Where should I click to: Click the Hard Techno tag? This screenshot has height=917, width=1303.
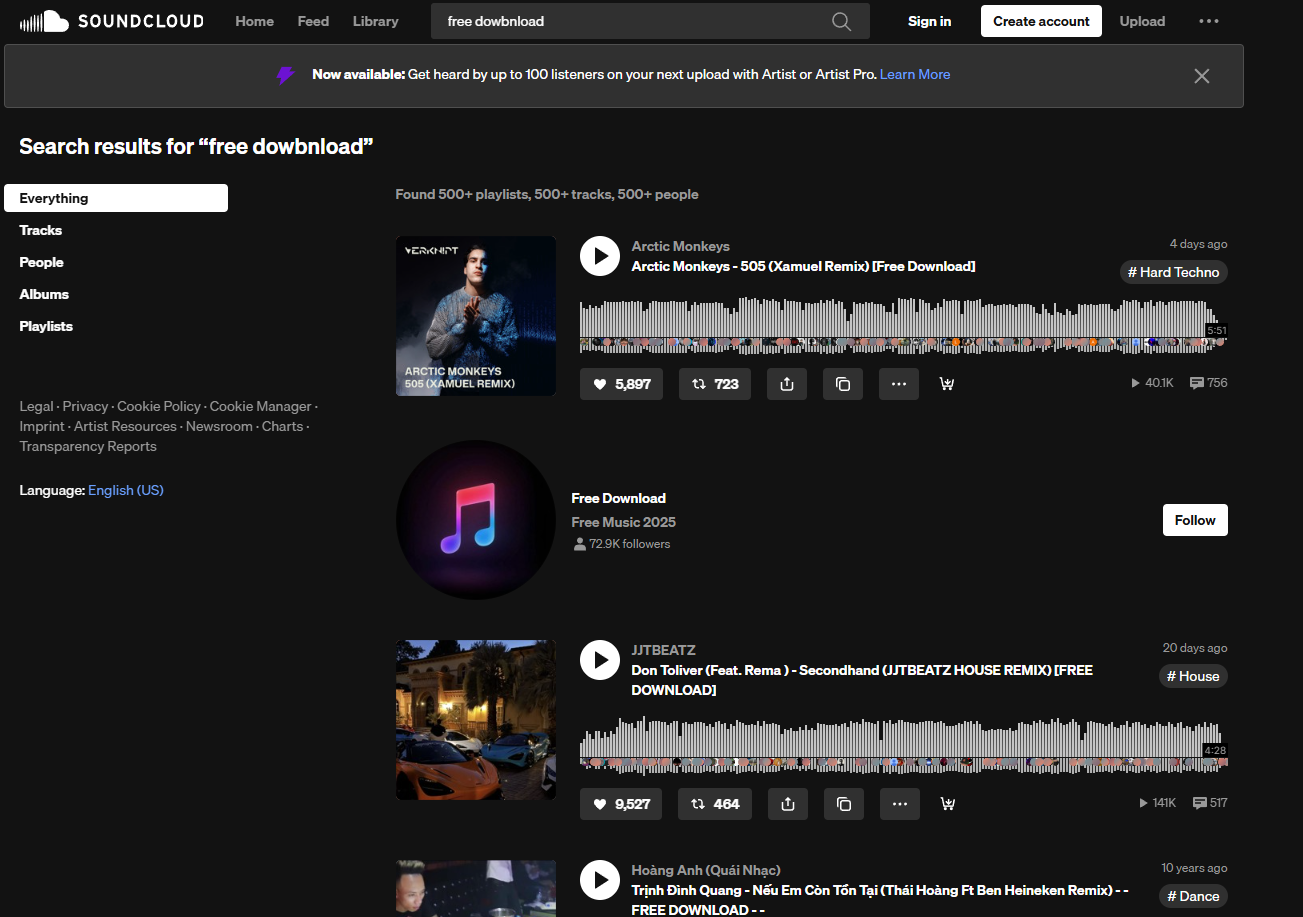coord(1174,272)
